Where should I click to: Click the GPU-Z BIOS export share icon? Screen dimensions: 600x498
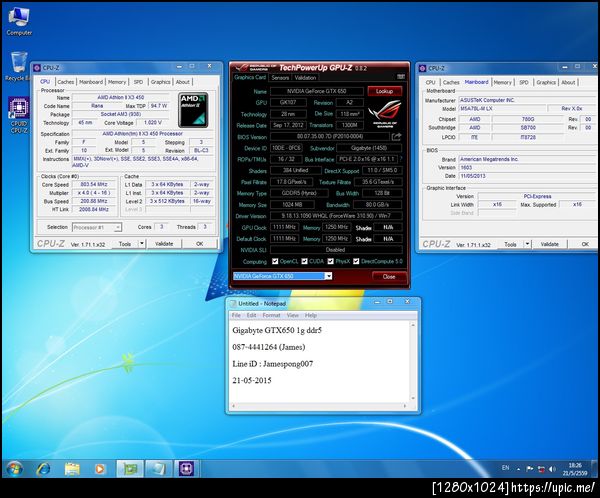click(397, 136)
